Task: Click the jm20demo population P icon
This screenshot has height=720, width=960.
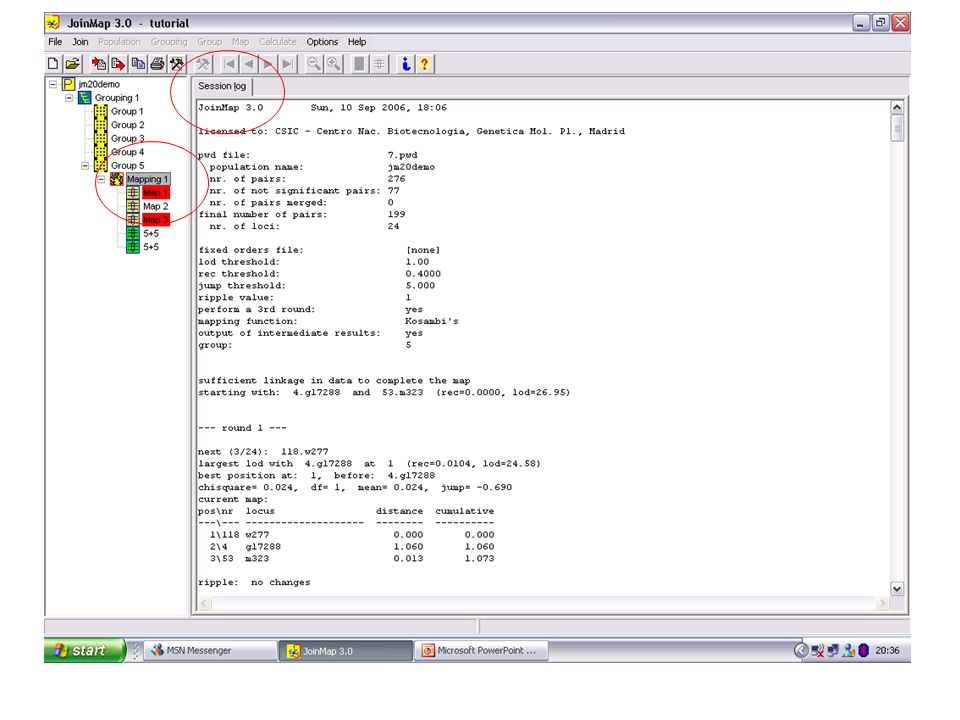Action: (x=69, y=84)
